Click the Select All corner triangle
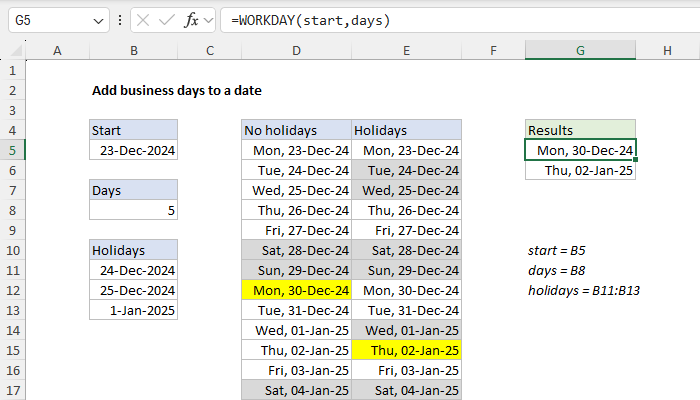 coord(17,51)
